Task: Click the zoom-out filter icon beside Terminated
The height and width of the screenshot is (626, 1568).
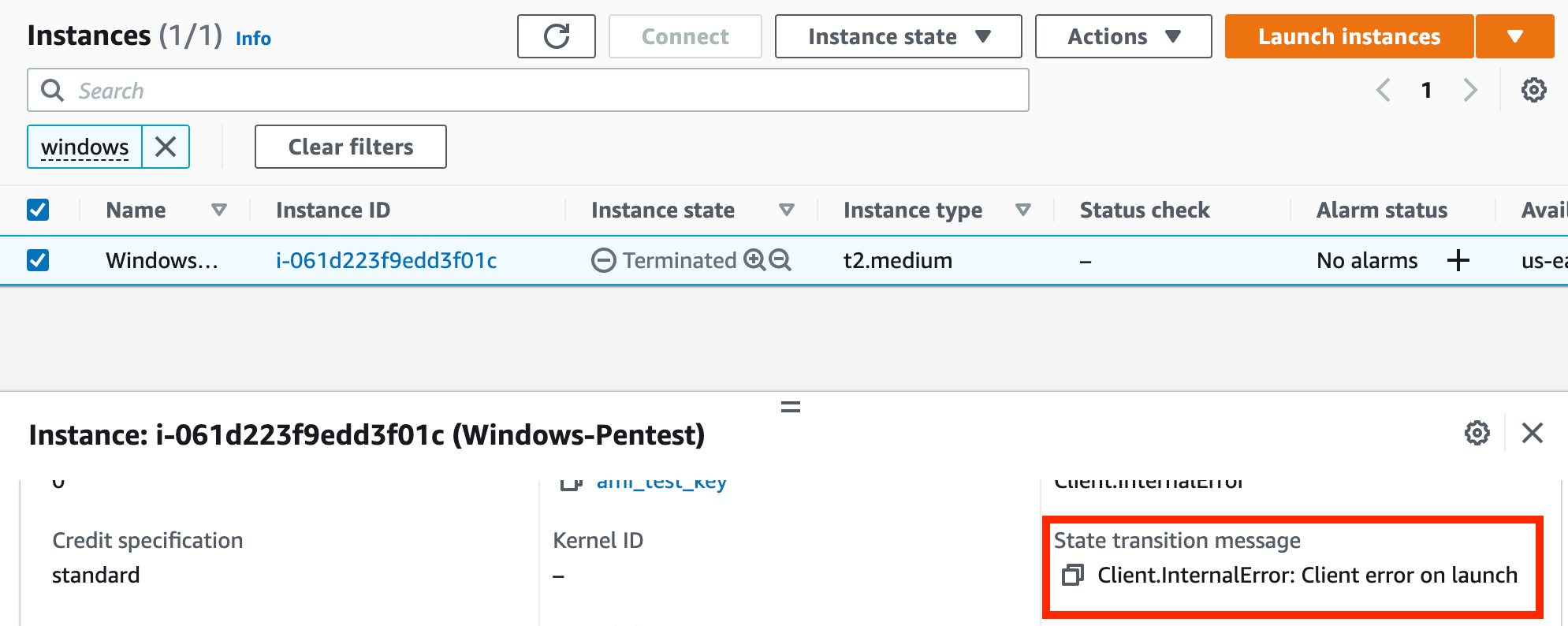Action: [x=780, y=260]
